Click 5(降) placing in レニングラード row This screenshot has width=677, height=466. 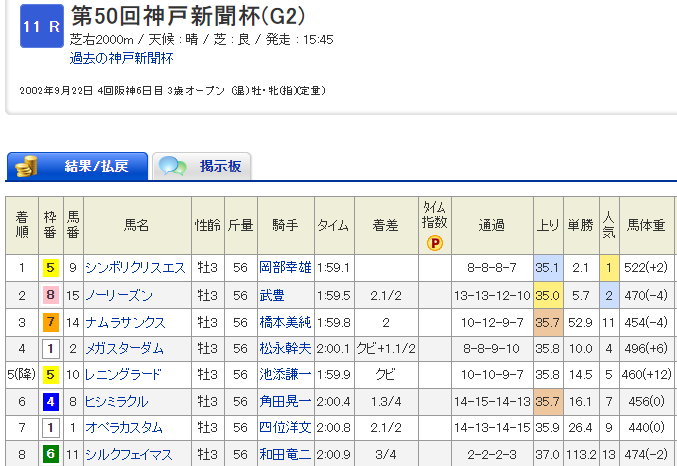[x=22, y=374]
